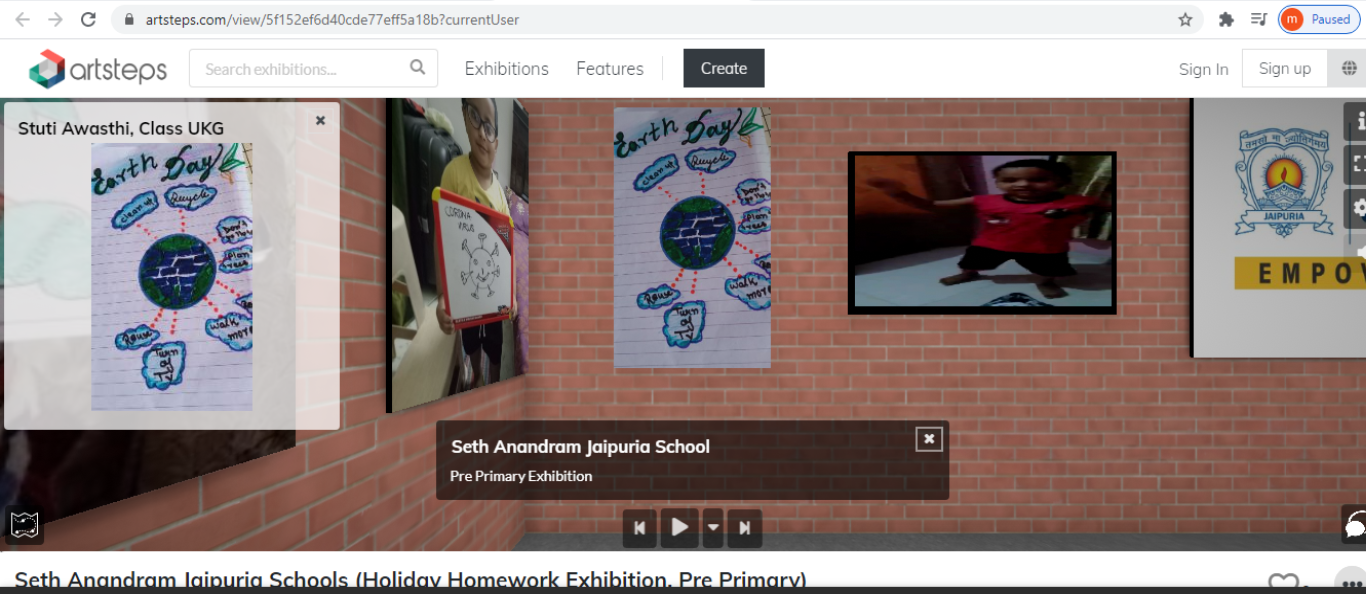Open the Exhibitions menu
This screenshot has width=1366, height=594.
click(507, 69)
